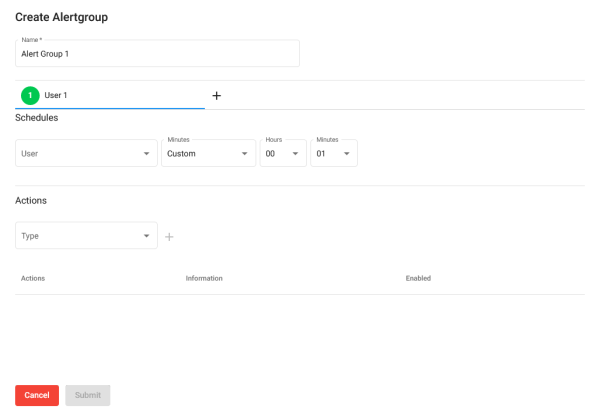Focus the Name field containing Alert Group 1
The image size is (600, 416).
pyautogui.click(x=157, y=53)
